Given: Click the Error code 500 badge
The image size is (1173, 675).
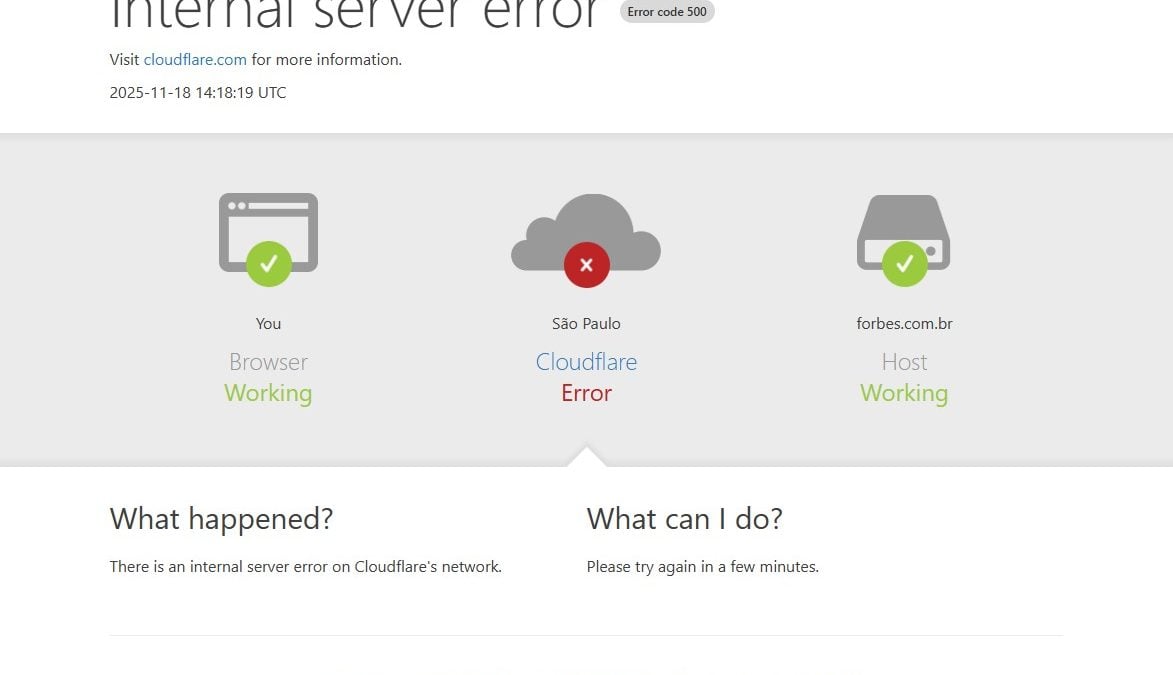Looking at the screenshot, I should click(667, 12).
